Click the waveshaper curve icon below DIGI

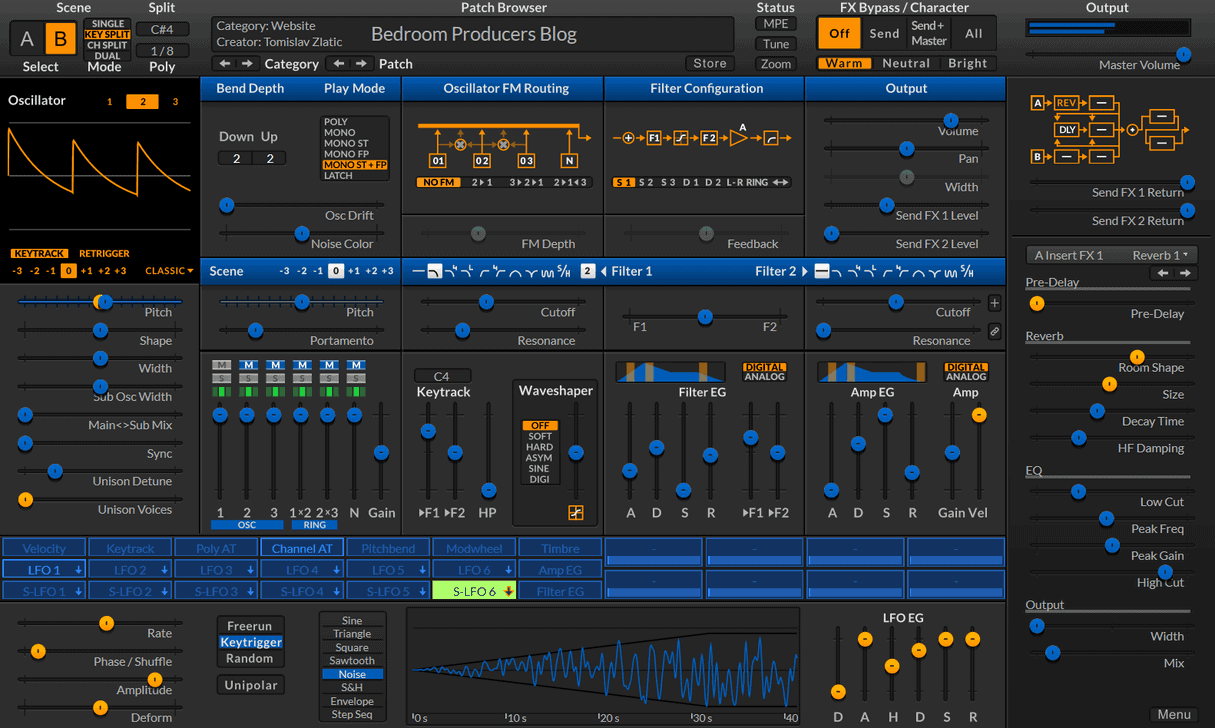pyautogui.click(x=576, y=513)
